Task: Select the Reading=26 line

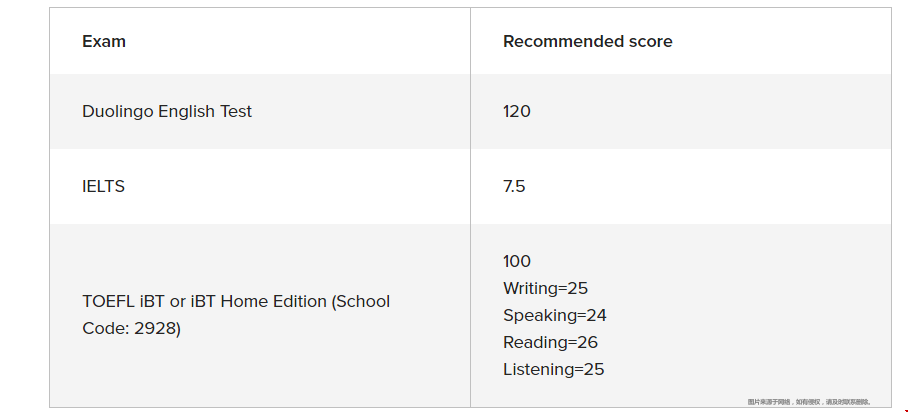Action: [x=550, y=342]
